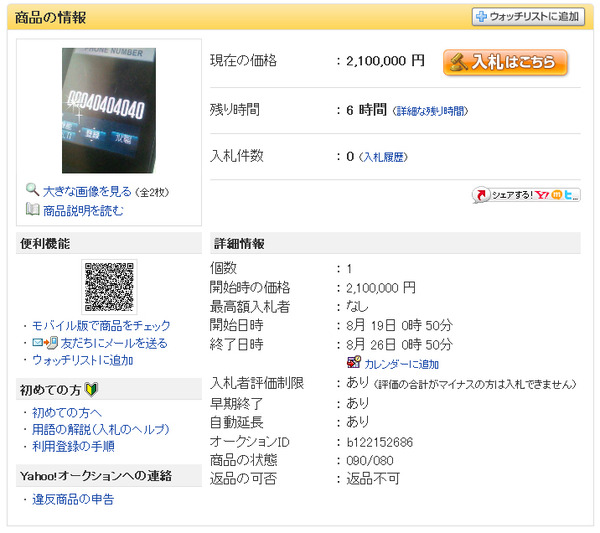Click the 詳細情報 section header
This screenshot has height=533, width=600.
[x=395, y=243]
